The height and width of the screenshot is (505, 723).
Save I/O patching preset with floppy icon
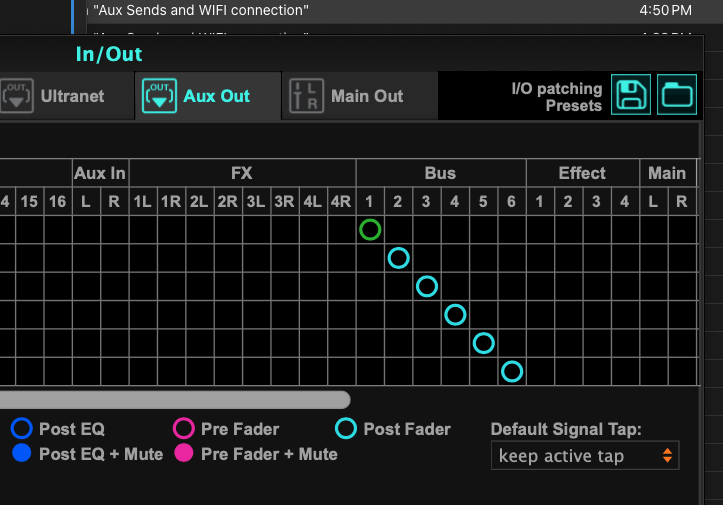coord(630,95)
